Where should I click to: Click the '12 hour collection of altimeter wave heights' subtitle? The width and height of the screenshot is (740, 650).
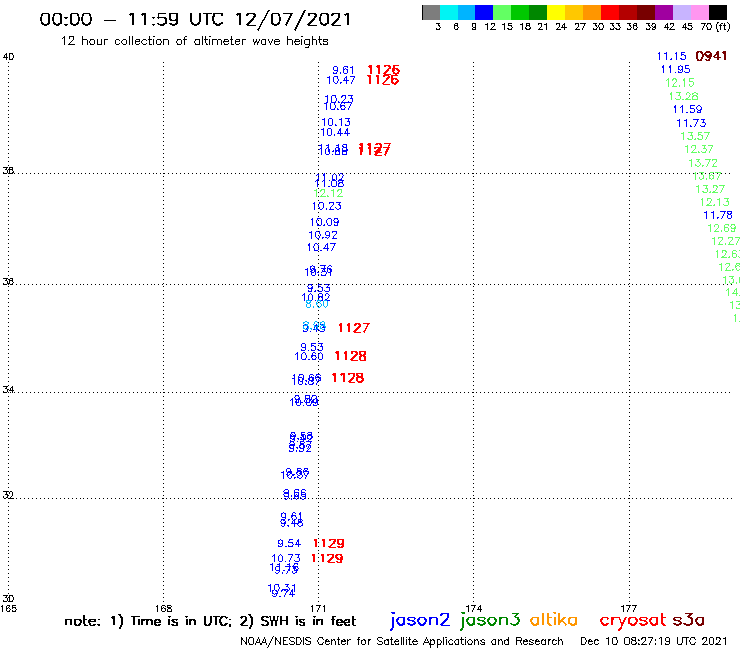194,41
